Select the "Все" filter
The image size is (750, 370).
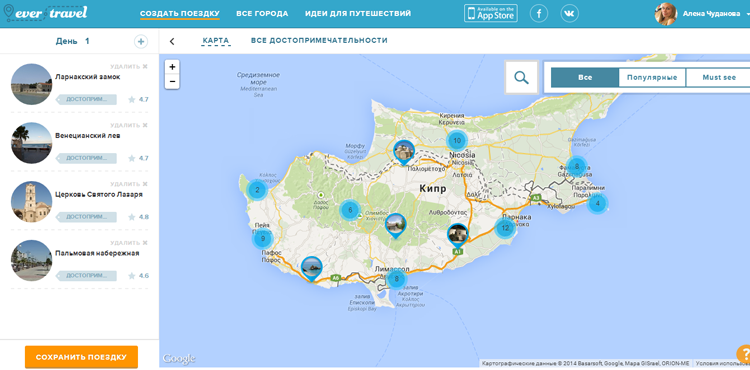(585, 77)
